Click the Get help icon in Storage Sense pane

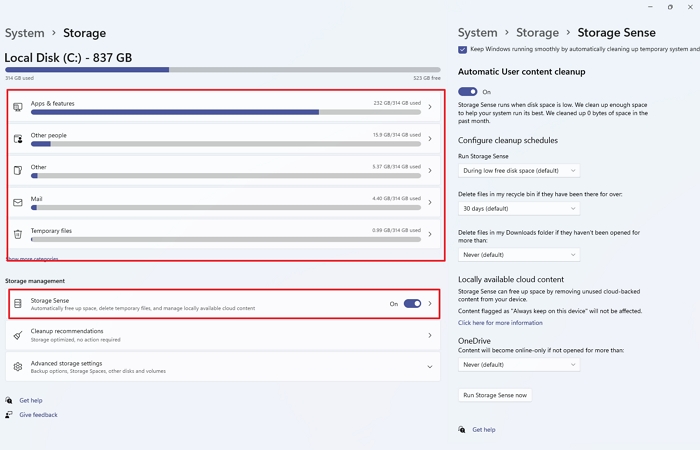462,429
